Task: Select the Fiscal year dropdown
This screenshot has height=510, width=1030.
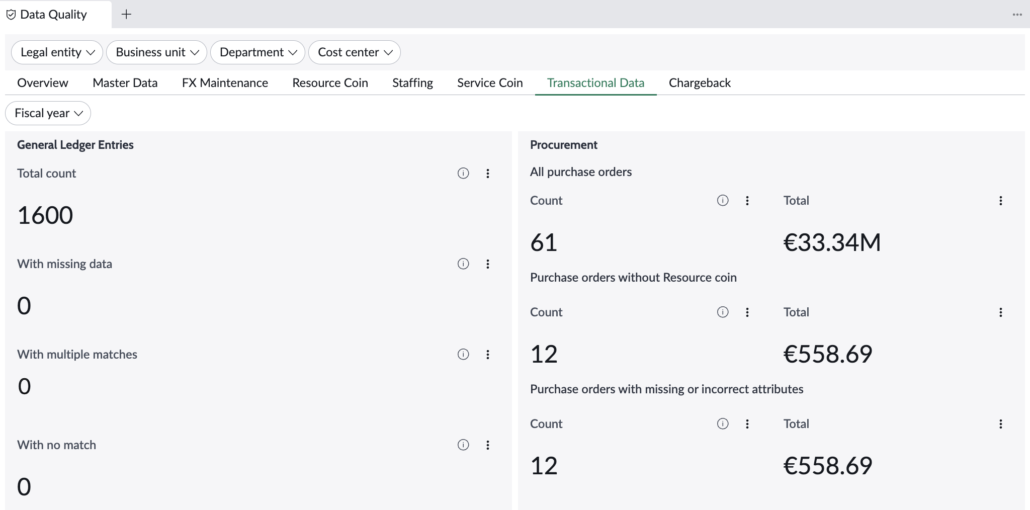Action: pos(48,113)
